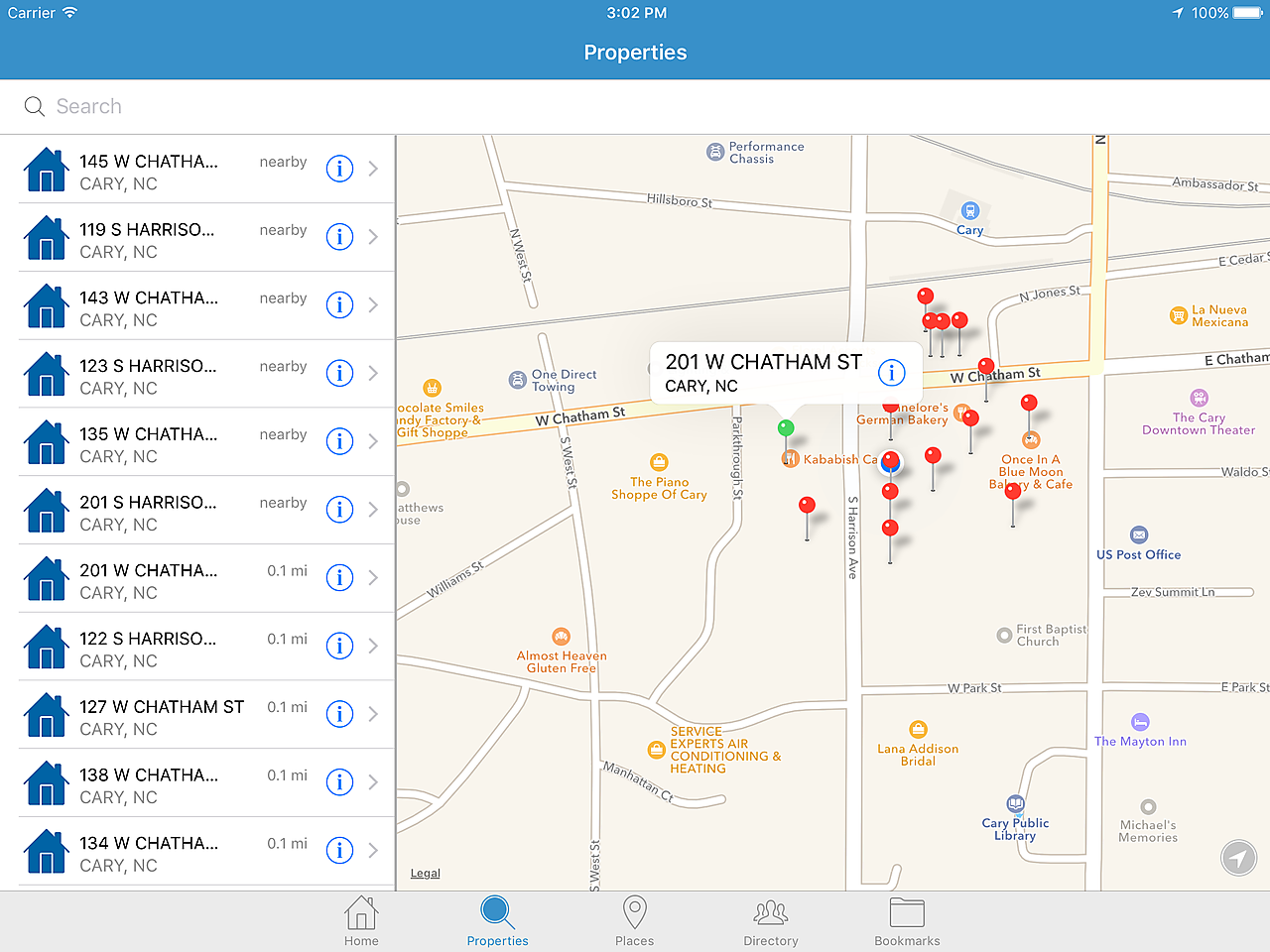The height and width of the screenshot is (952, 1270).
Task: Tap info button in map callout
Action: click(x=891, y=373)
